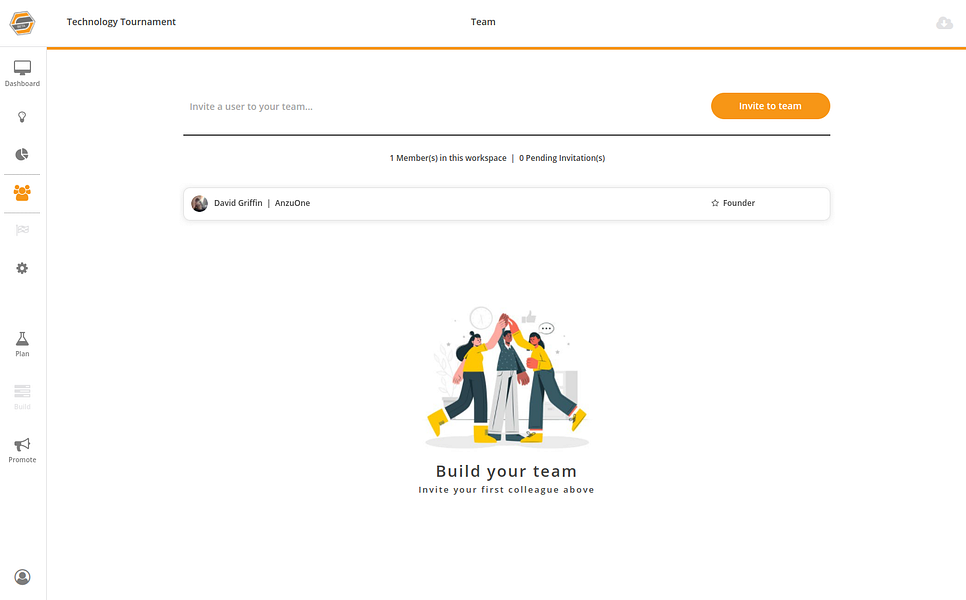Open the lightbulb ideas icon in sidebar
Image resolution: width=966 pixels, height=600 pixels.
[x=22, y=117]
